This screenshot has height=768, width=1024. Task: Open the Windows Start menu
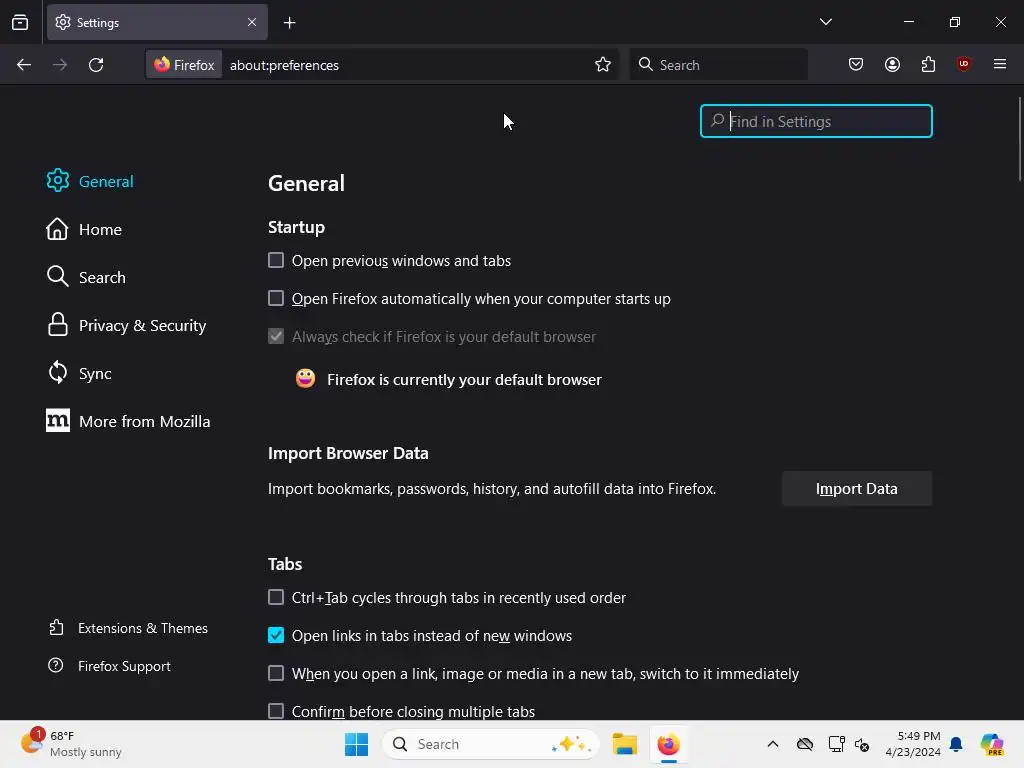pyautogui.click(x=356, y=744)
